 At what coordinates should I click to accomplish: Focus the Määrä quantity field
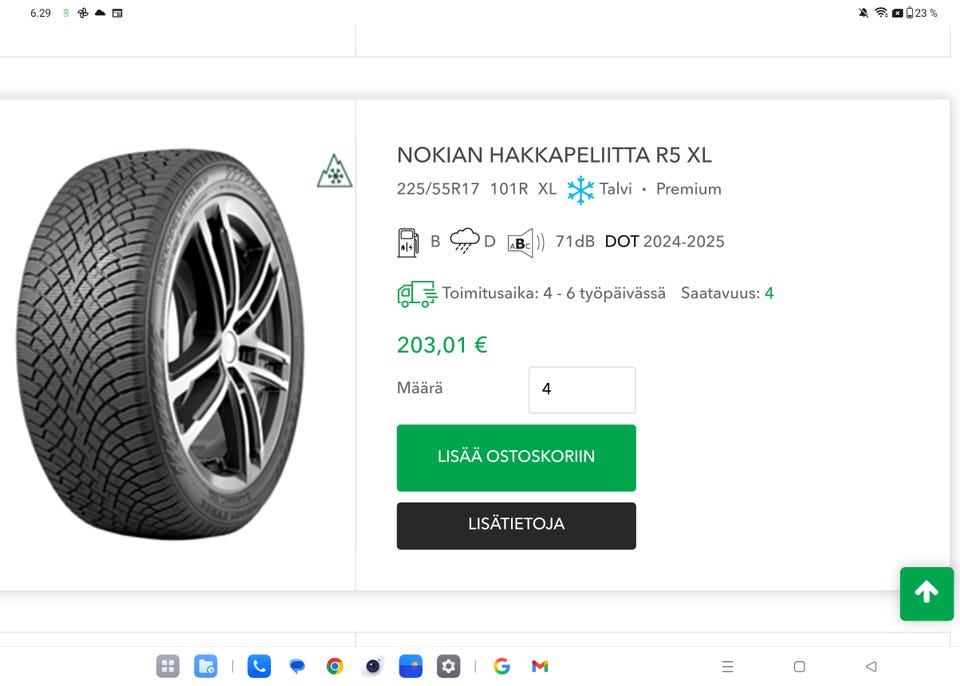click(582, 390)
